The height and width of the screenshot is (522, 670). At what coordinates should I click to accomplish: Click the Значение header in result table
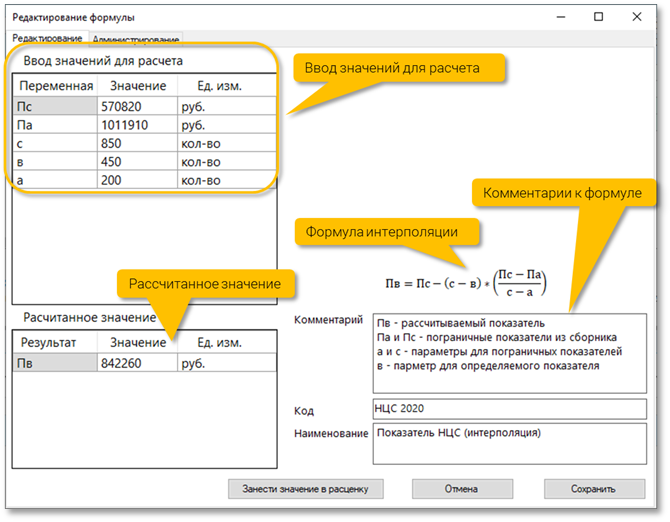click(138, 343)
